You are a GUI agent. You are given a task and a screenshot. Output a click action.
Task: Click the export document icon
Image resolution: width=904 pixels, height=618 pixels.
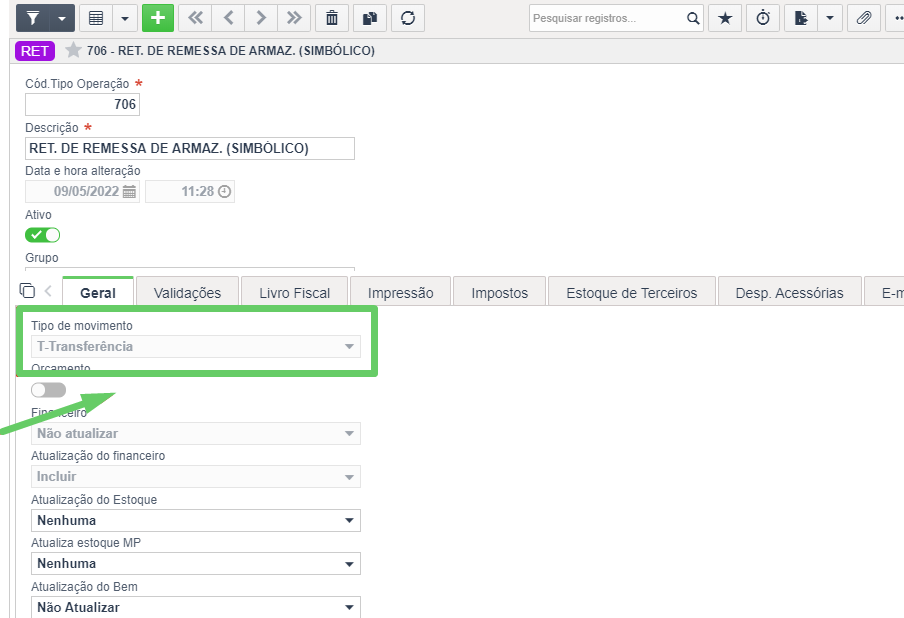tap(801, 18)
